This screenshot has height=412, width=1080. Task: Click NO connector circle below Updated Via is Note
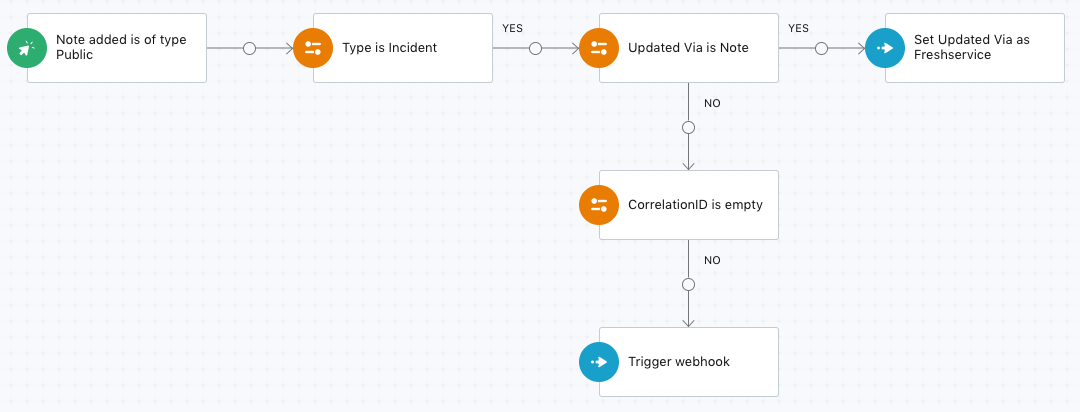pyautogui.click(x=688, y=127)
